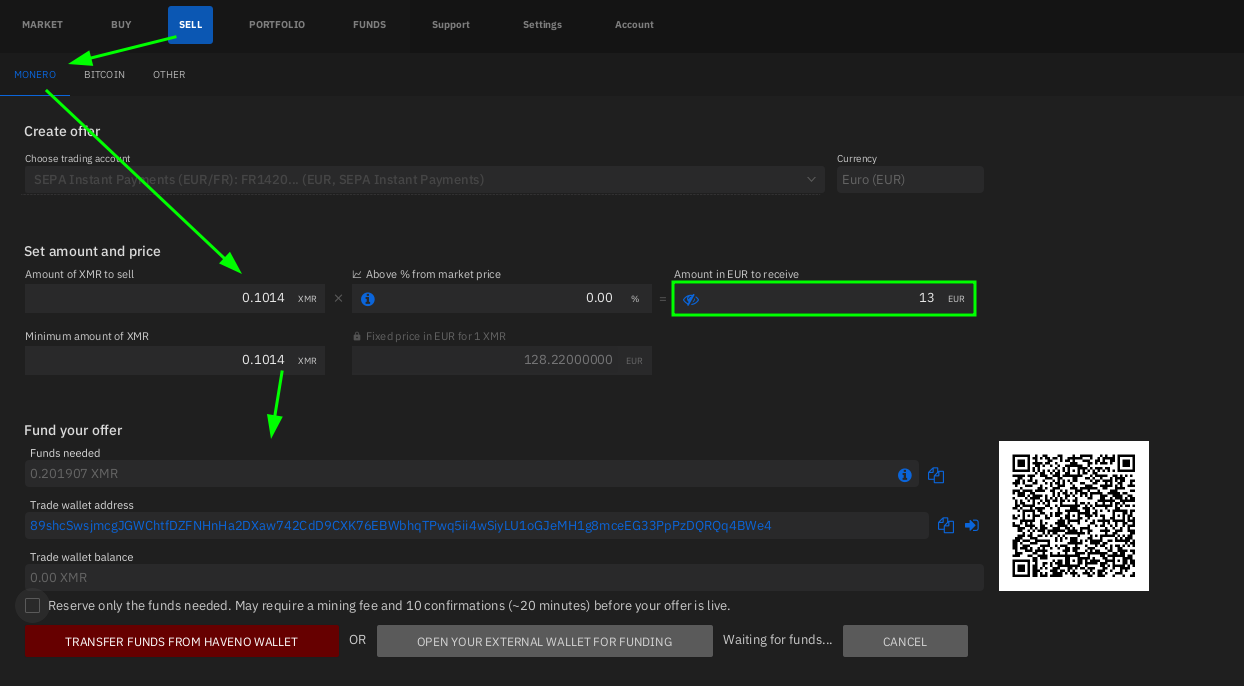This screenshot has width=1244, height=686.
Task: Click the chart icon beside Above % label
Action: [357, 274]
